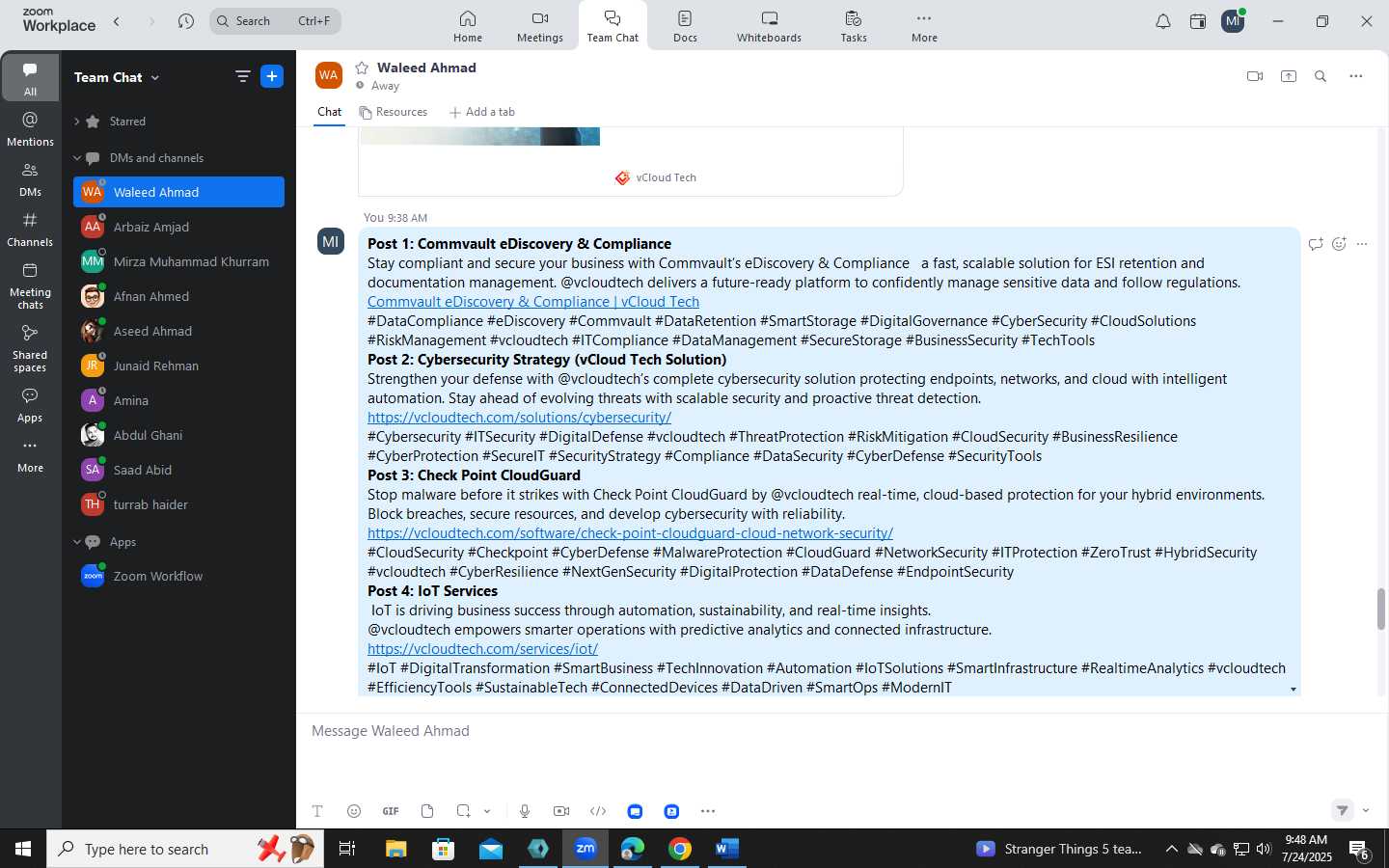Open the calendar icon at top right
Viewport: 1389px width, 868px height.
1198,21
